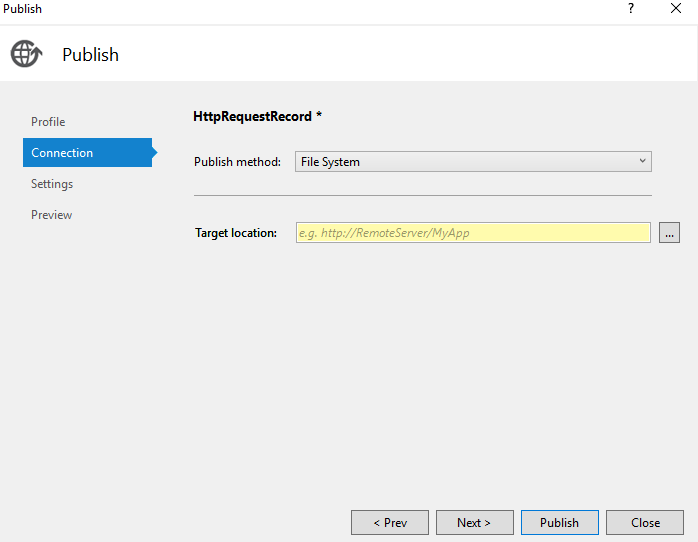Close the Publish dialog with the X
Screen dimensions: 698x542
(x=676, y=9)
